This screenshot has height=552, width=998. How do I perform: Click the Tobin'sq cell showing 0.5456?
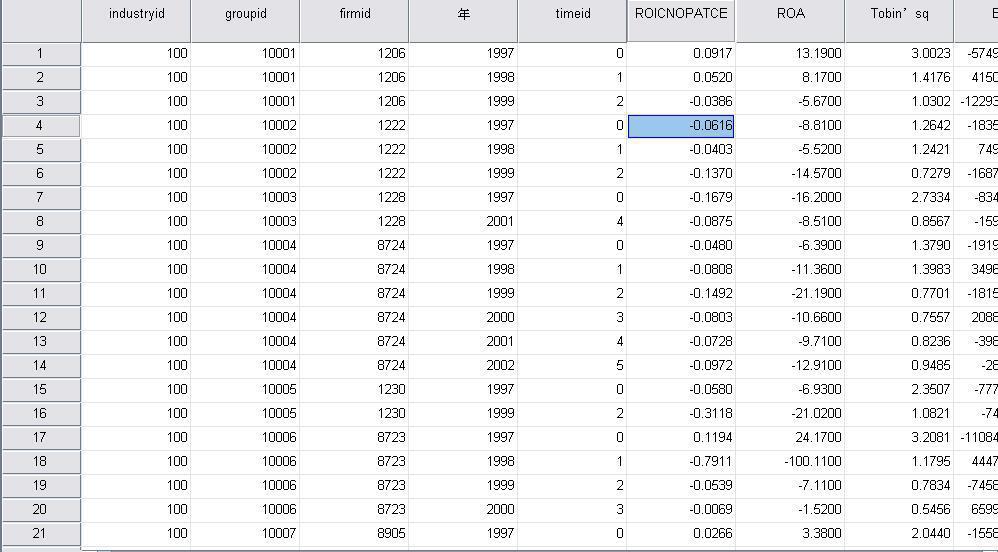[x=898, y=509]
